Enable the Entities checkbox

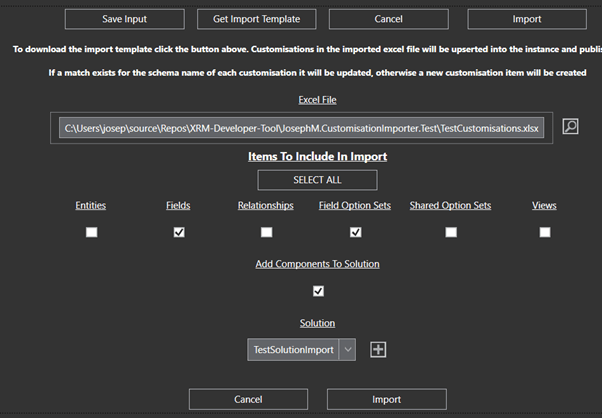(92, 232)
